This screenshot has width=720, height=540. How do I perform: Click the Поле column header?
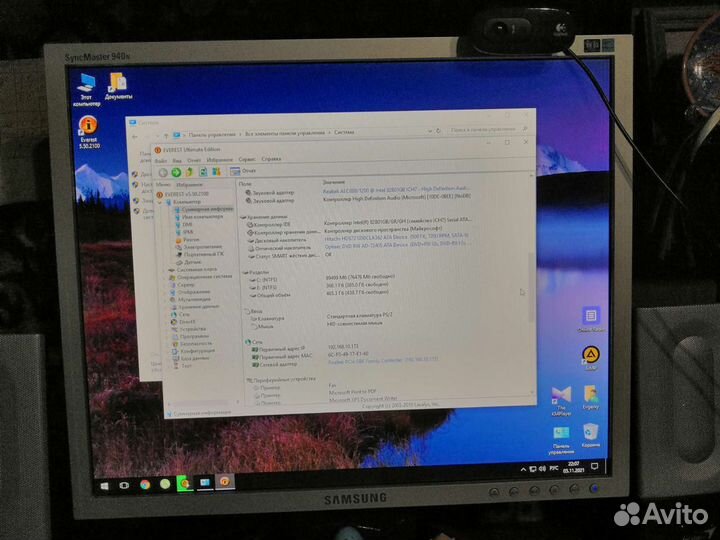[x=245, y=184]
